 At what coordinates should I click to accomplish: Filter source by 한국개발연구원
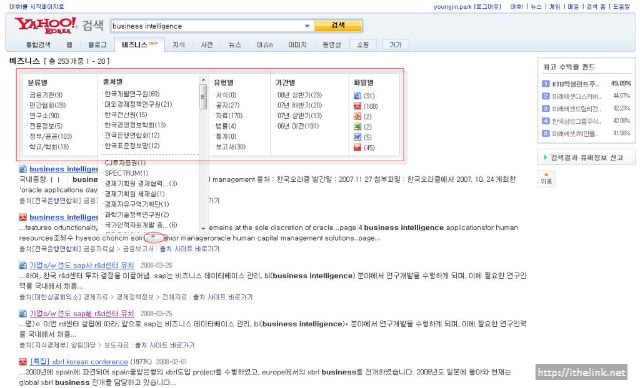point(132,94)
